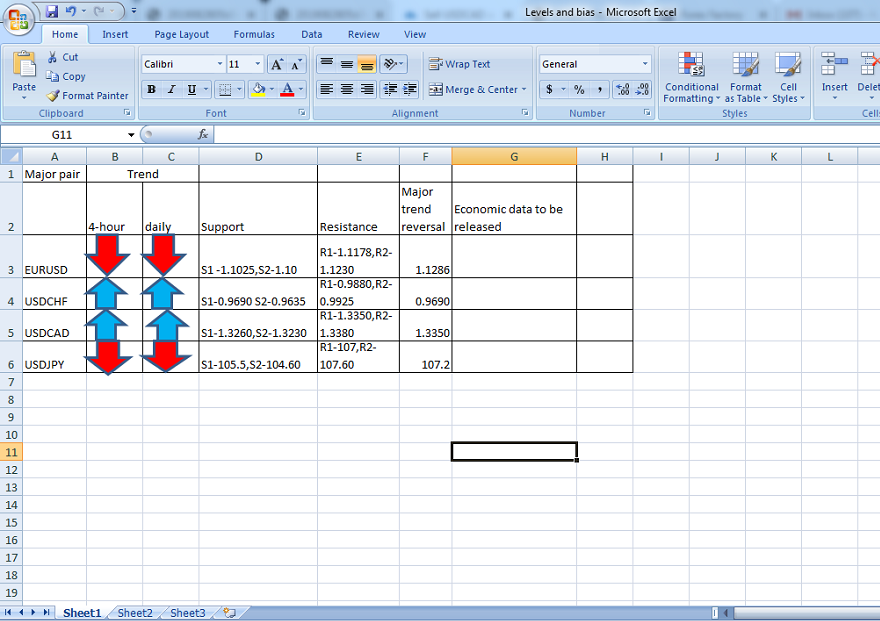
Task: Copy the selected cells
Action: tap(66, 76)
